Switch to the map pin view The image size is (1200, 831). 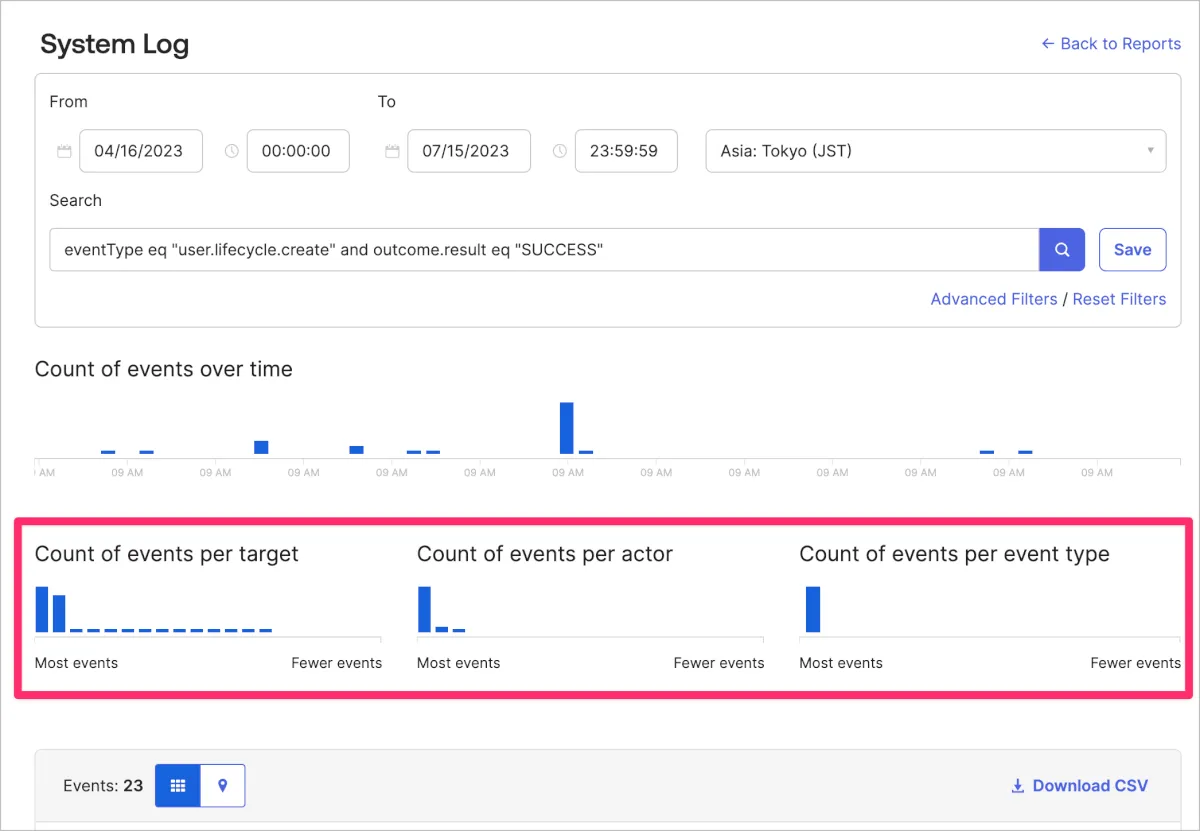click(x=223, y=786)
